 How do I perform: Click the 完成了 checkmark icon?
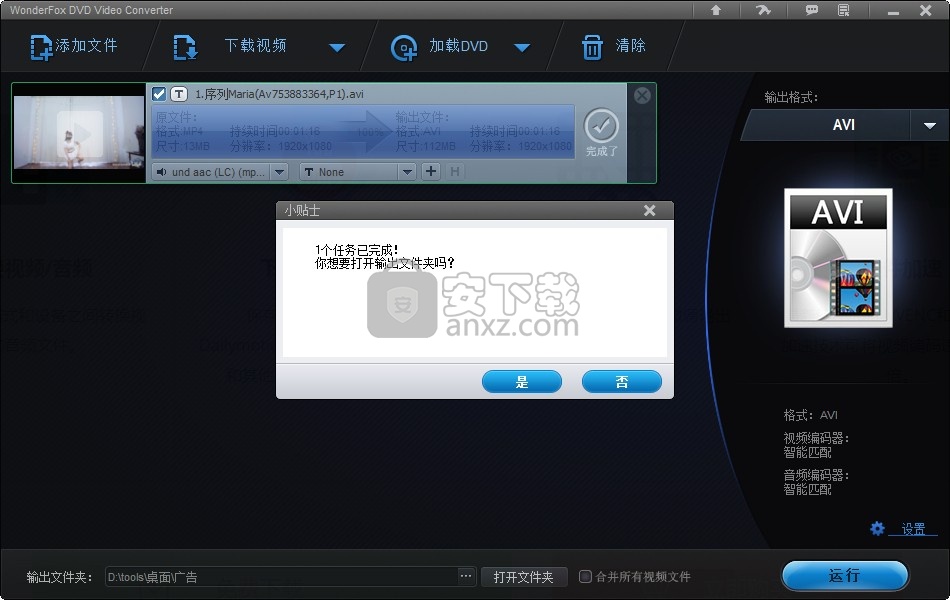[601, 126]
